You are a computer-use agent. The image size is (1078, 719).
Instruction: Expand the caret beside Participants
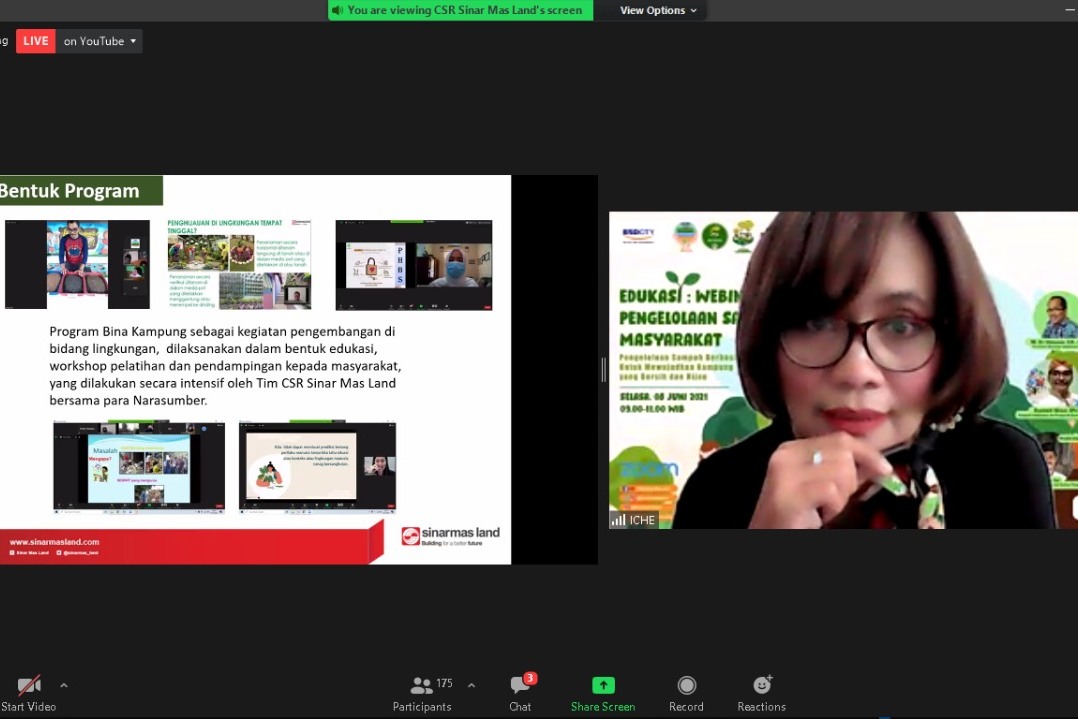pos(470,686)
